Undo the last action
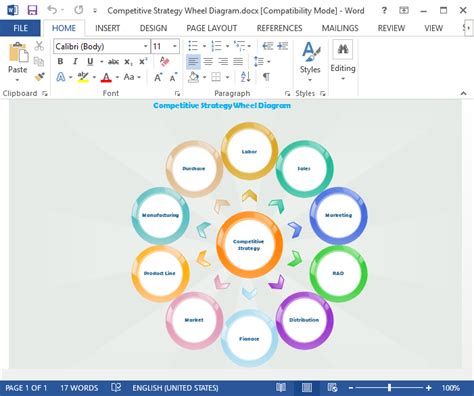This screenshot has height=396, width=474. (52, 10)
